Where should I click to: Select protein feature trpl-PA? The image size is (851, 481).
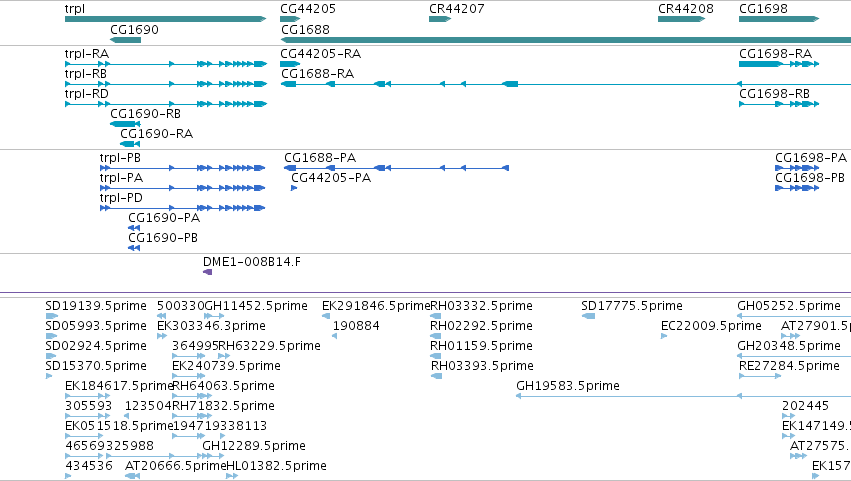182,188
